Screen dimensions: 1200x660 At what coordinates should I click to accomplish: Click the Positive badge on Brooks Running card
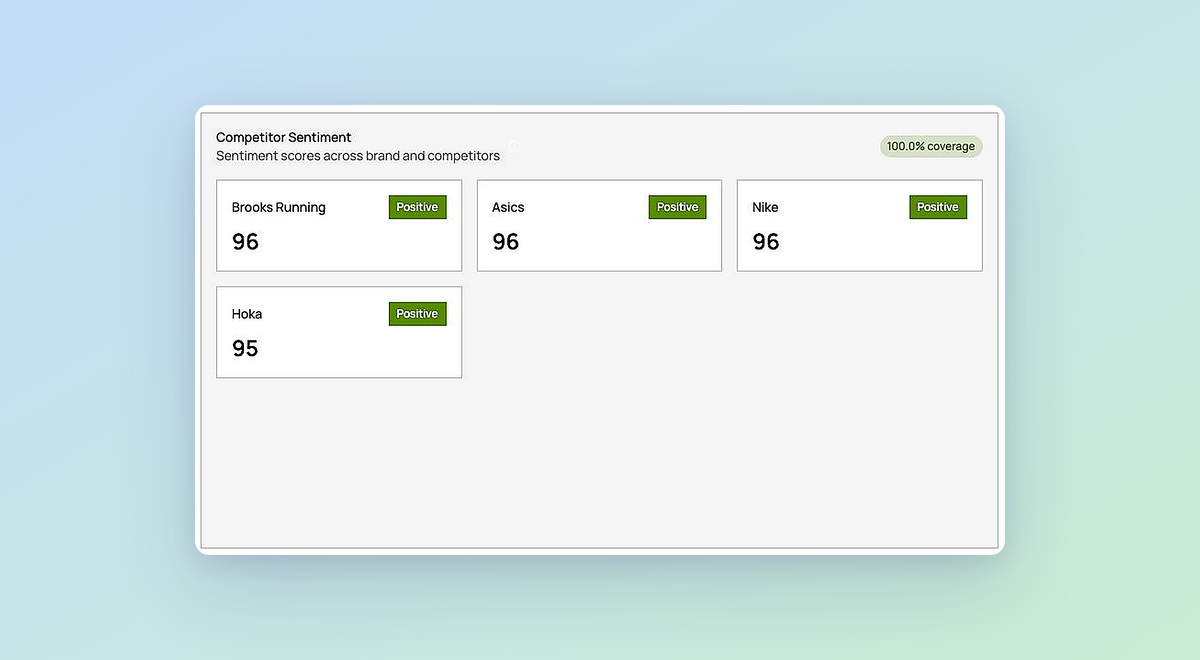click(417, 207)
